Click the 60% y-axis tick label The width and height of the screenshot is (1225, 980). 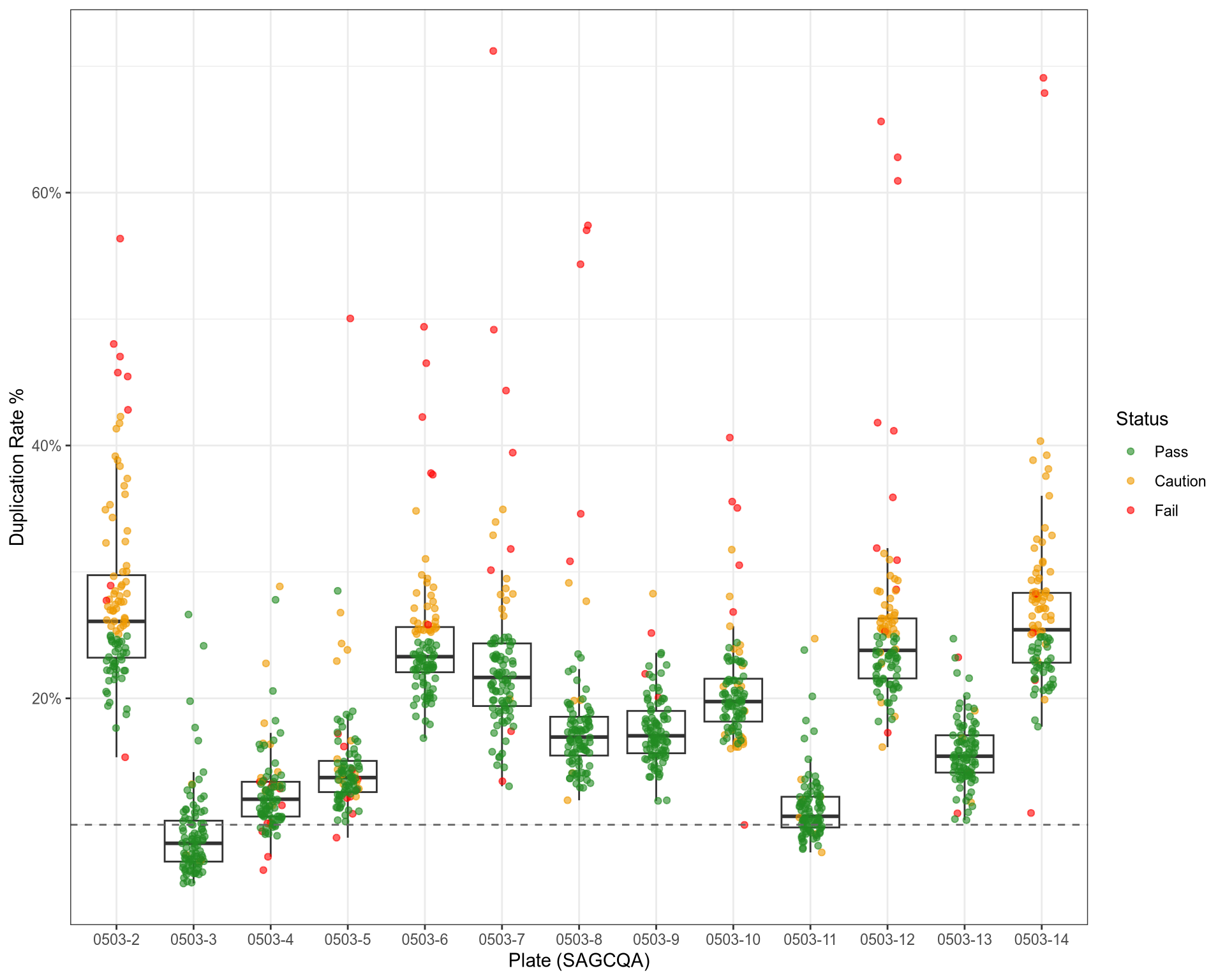pyautogui.click(x=46, y=193)
